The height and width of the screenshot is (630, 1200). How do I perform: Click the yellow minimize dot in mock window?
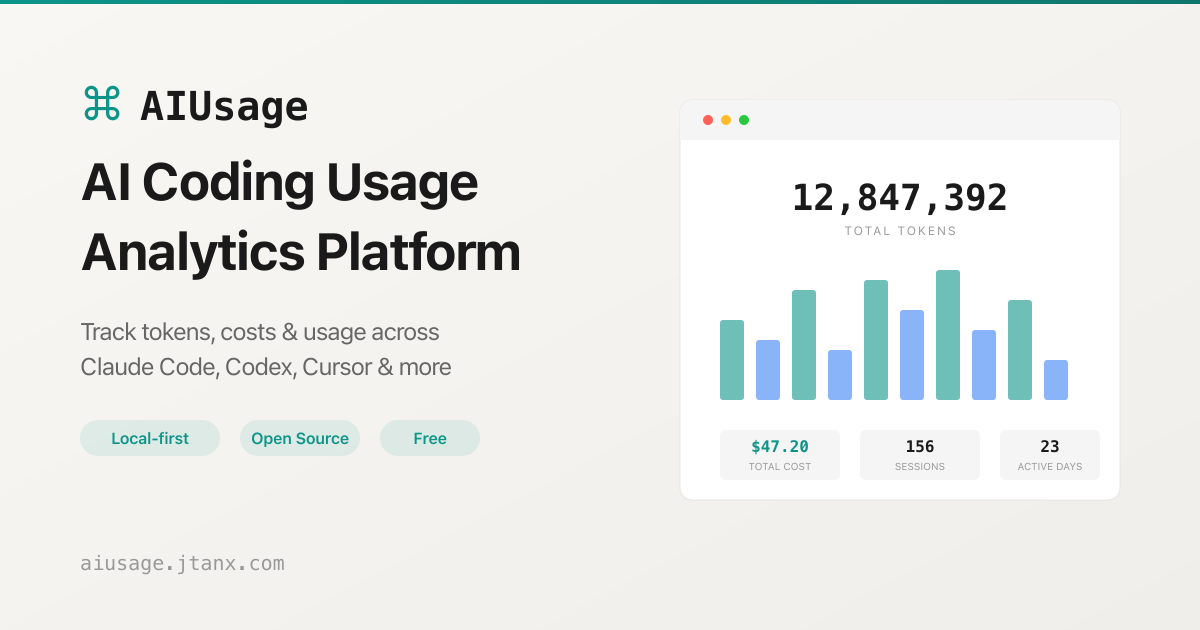pos(726,120)
